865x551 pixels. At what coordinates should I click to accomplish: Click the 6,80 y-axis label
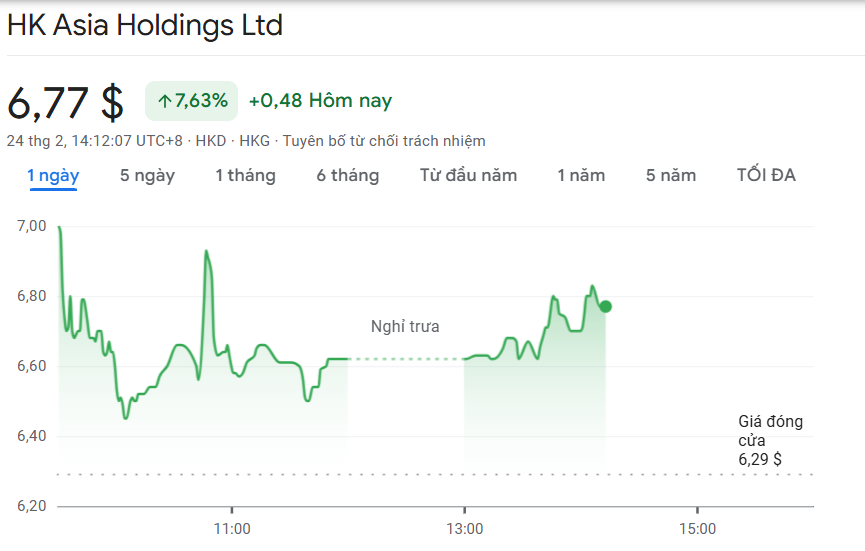32,296
